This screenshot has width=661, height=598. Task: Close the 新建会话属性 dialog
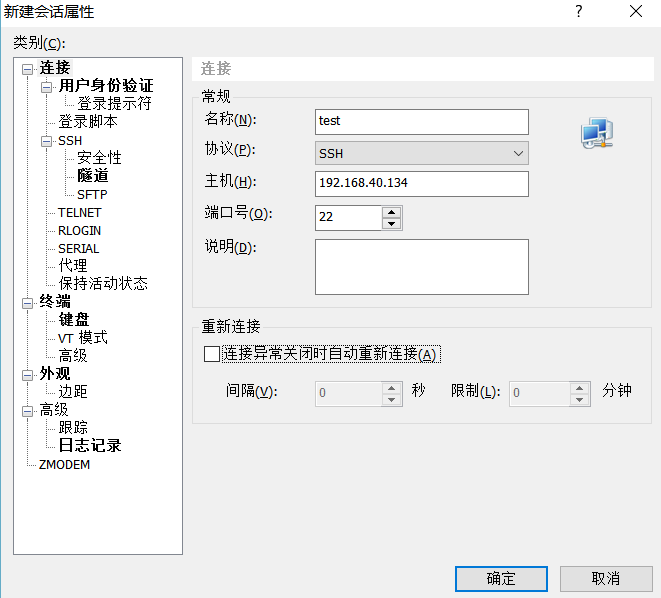click(x=636, y=11)
